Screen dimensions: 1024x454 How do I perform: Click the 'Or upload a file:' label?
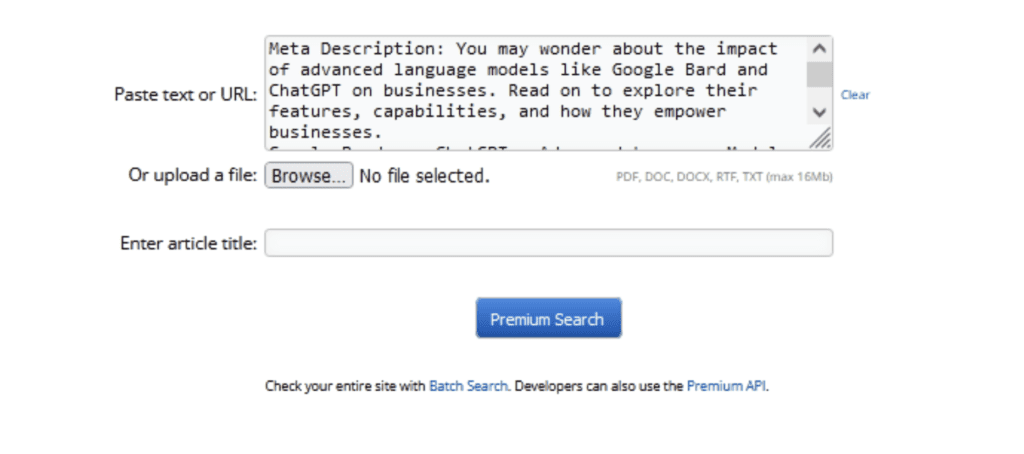point(193,176)
